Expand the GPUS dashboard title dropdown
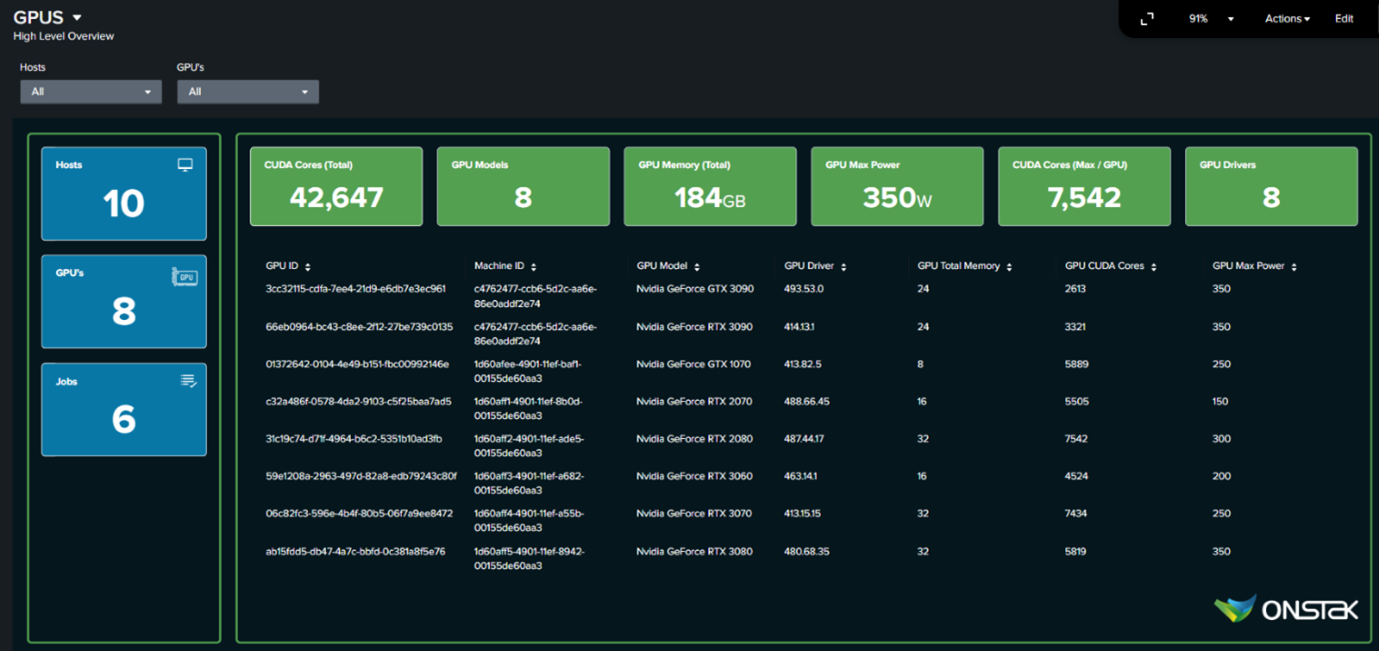Screen dimensions: 1379x651 pos(77,18)
